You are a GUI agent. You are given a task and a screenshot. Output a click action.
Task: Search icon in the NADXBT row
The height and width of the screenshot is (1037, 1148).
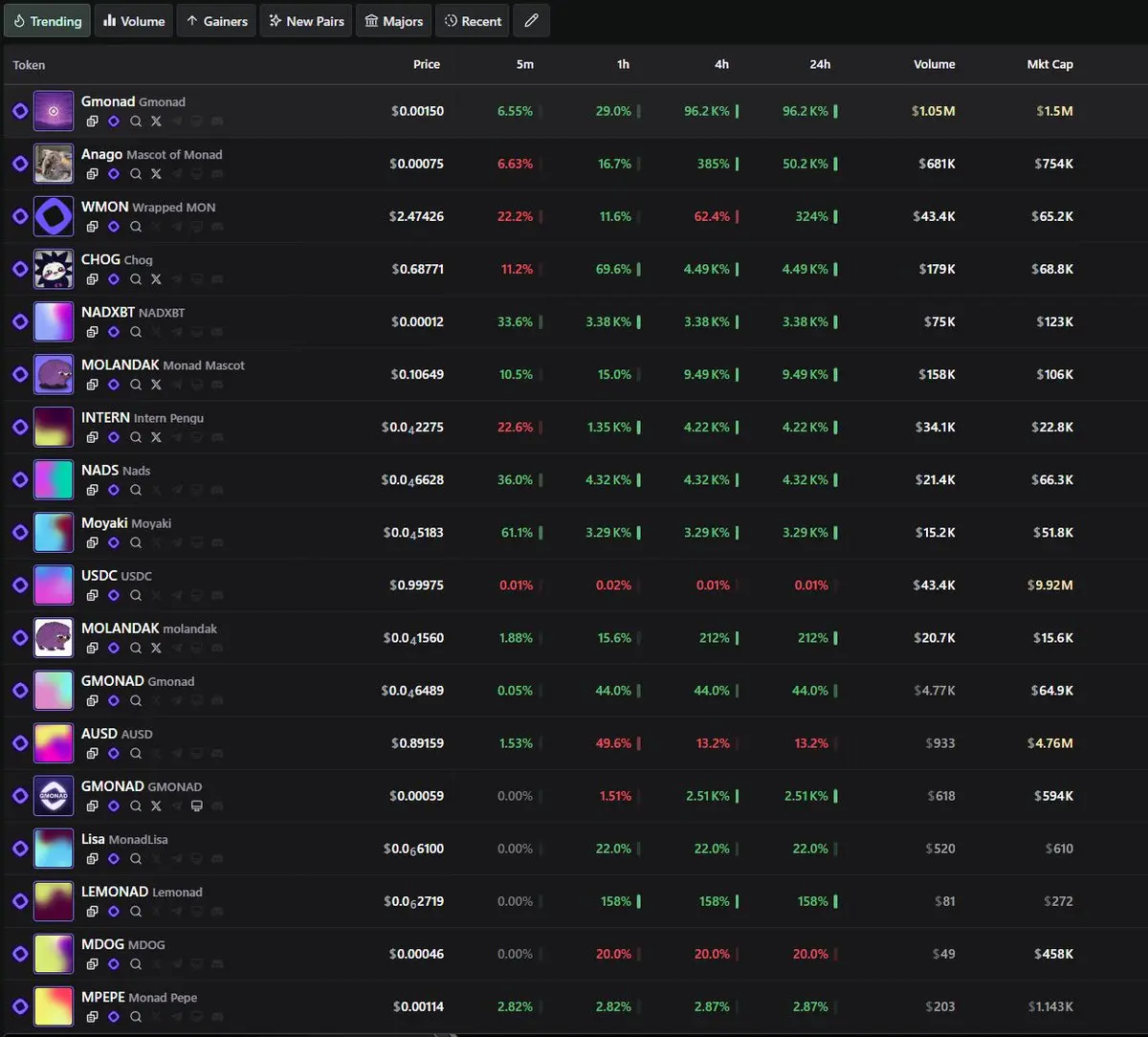click(x=136, y=332)
